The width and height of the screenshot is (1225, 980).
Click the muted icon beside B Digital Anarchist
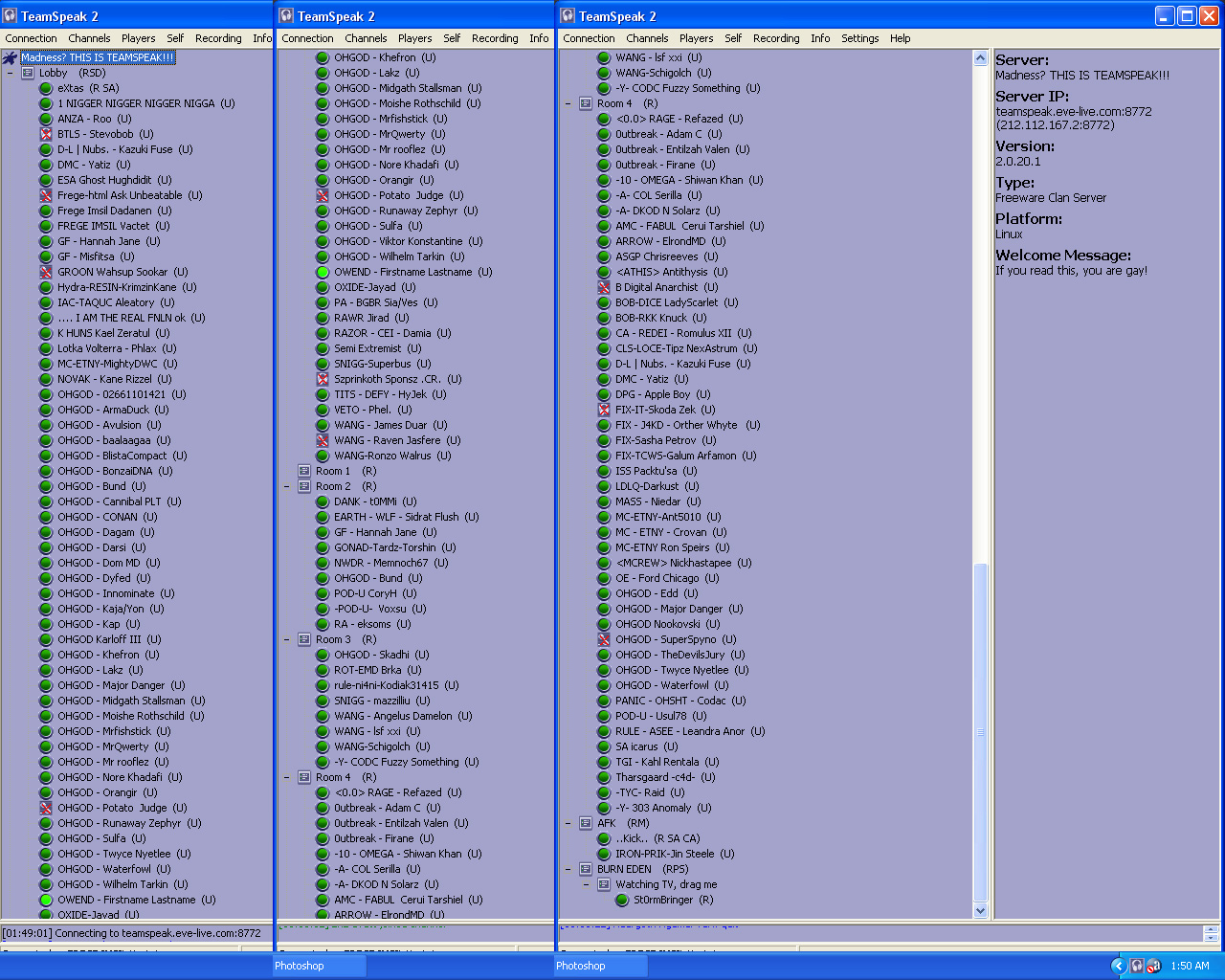pyautogui.click(x=604, y=287)
